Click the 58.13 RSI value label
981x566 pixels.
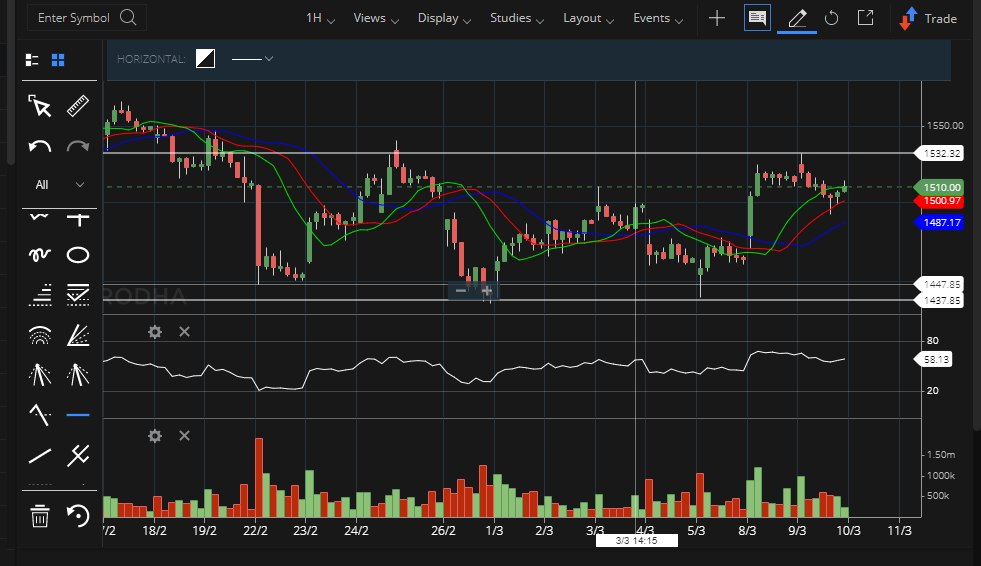[x=933, y=360]
